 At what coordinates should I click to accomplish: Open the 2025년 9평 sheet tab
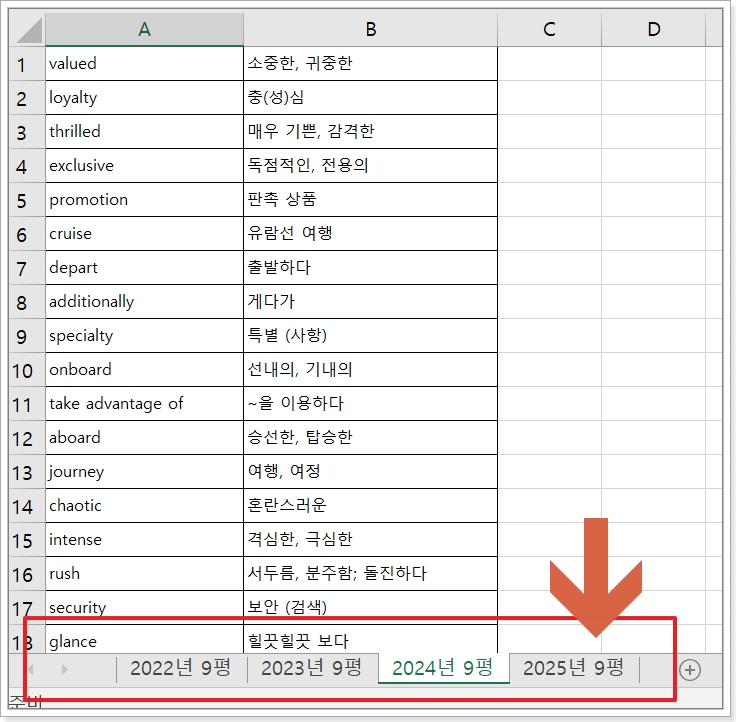point(574,668)
